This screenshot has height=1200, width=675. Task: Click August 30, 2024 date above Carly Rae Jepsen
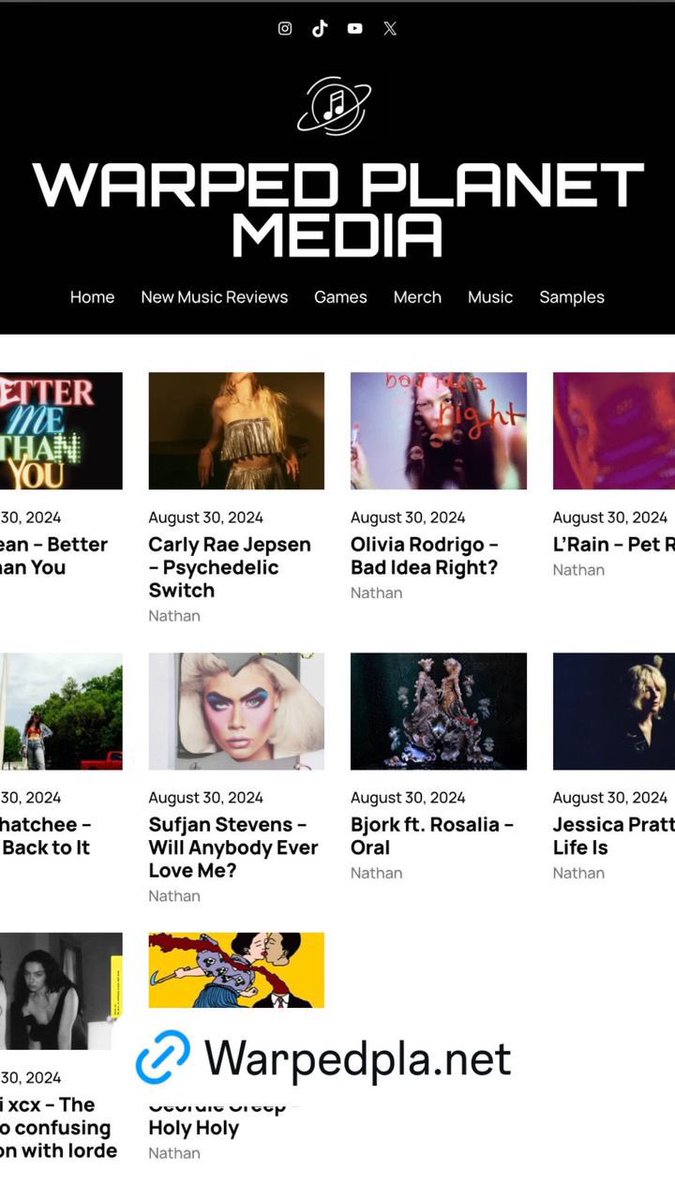206,517
